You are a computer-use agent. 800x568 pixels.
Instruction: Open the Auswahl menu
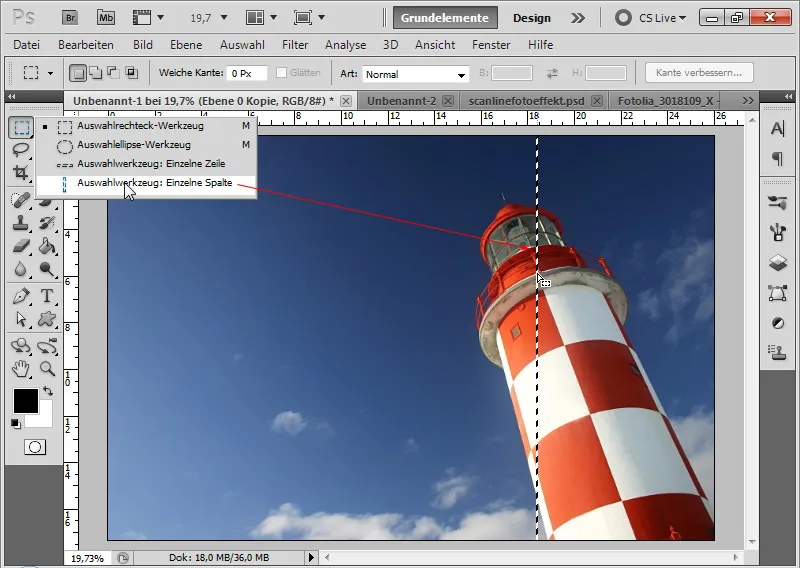point(242,45)
